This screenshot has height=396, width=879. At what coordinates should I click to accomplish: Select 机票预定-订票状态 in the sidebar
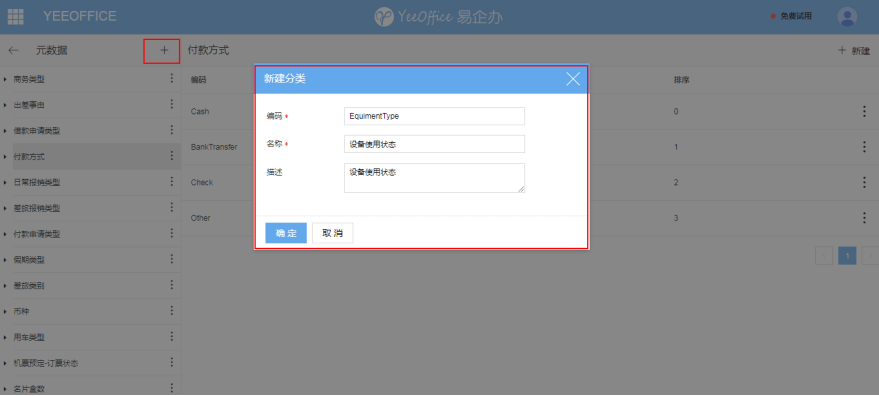click(46, 363)
